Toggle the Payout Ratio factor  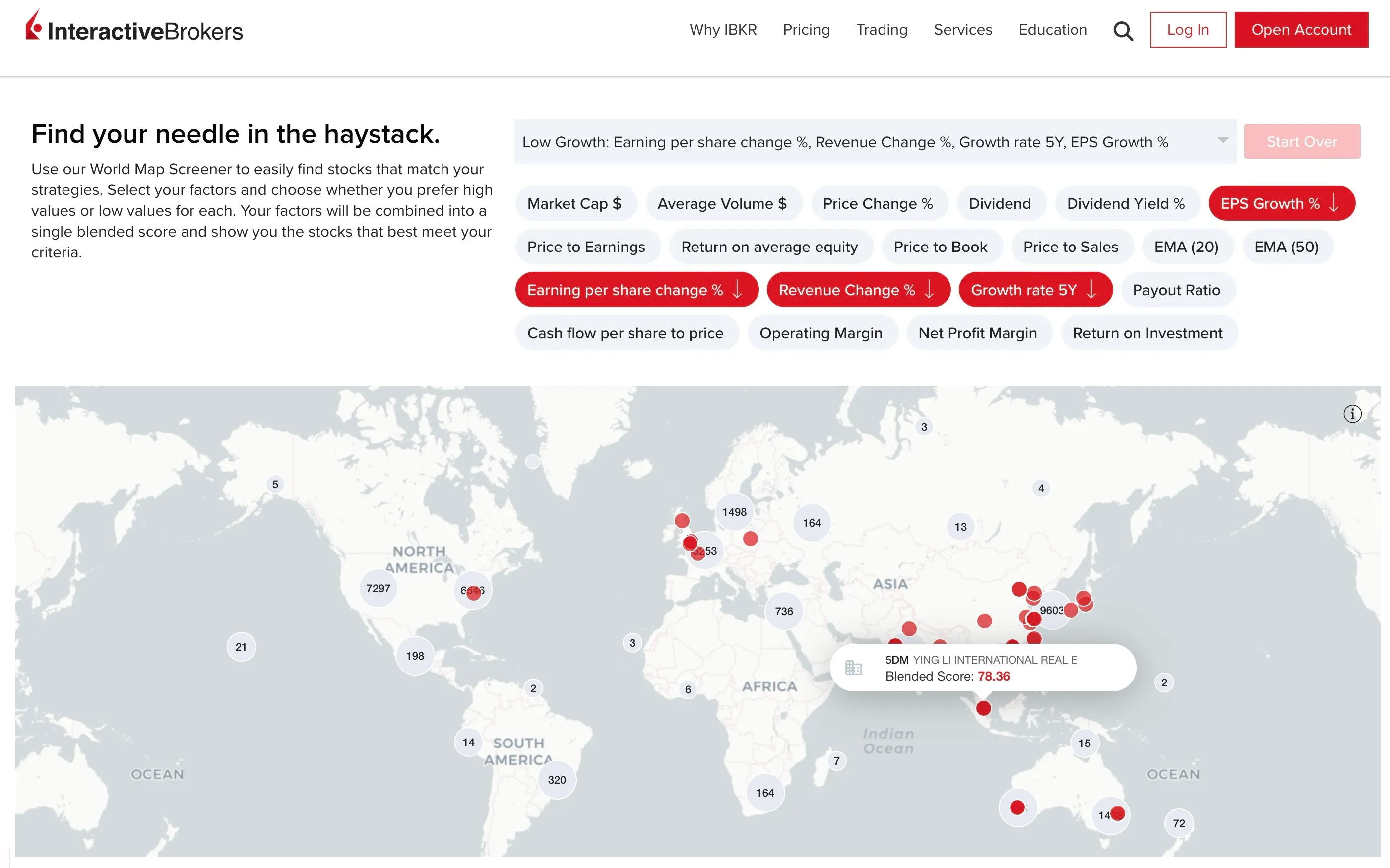(1177, 289)
